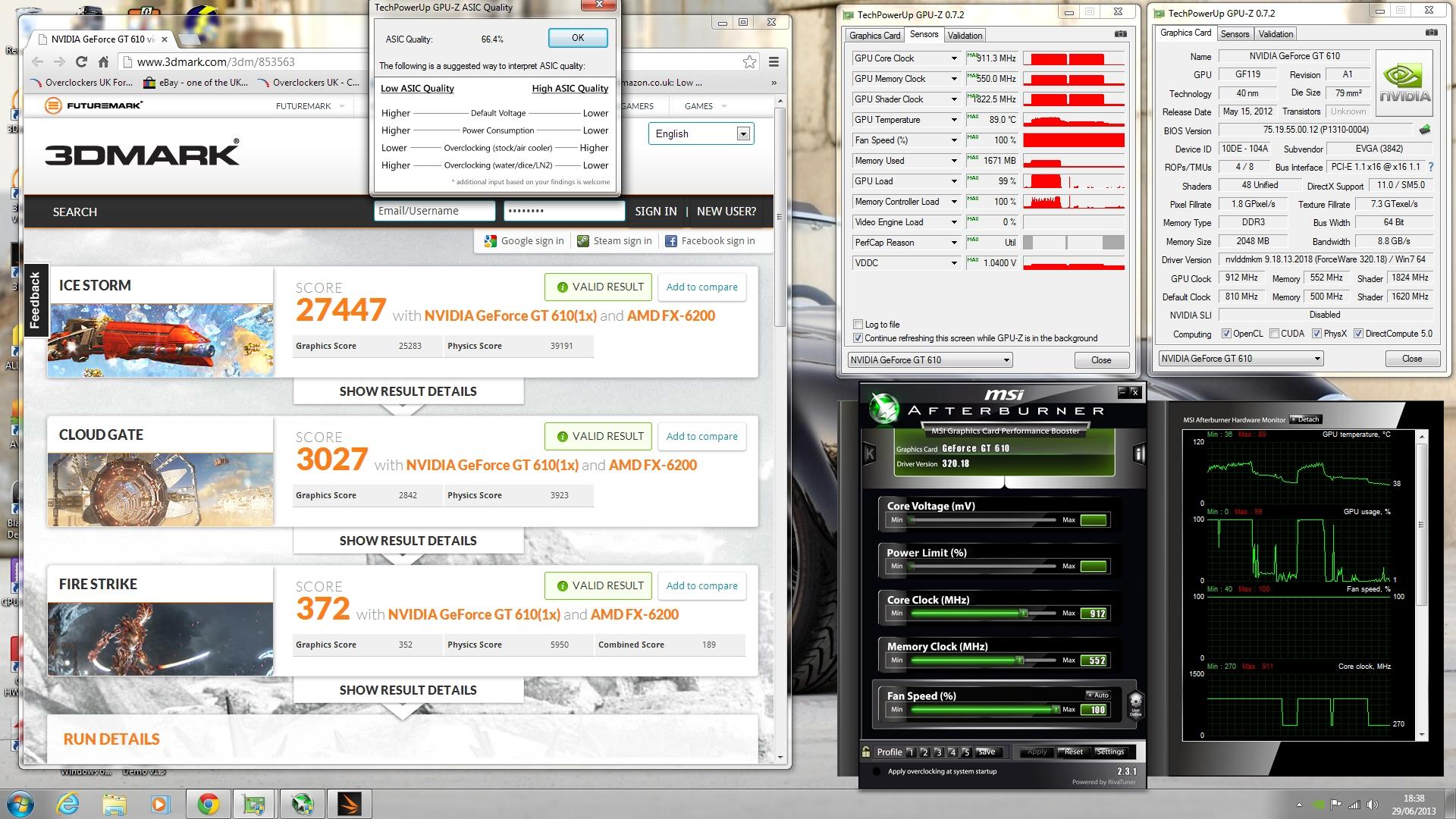1456x819 pixels.
Task: Toggle Continue refreshing in background checkbox
Action: [858, 338]
